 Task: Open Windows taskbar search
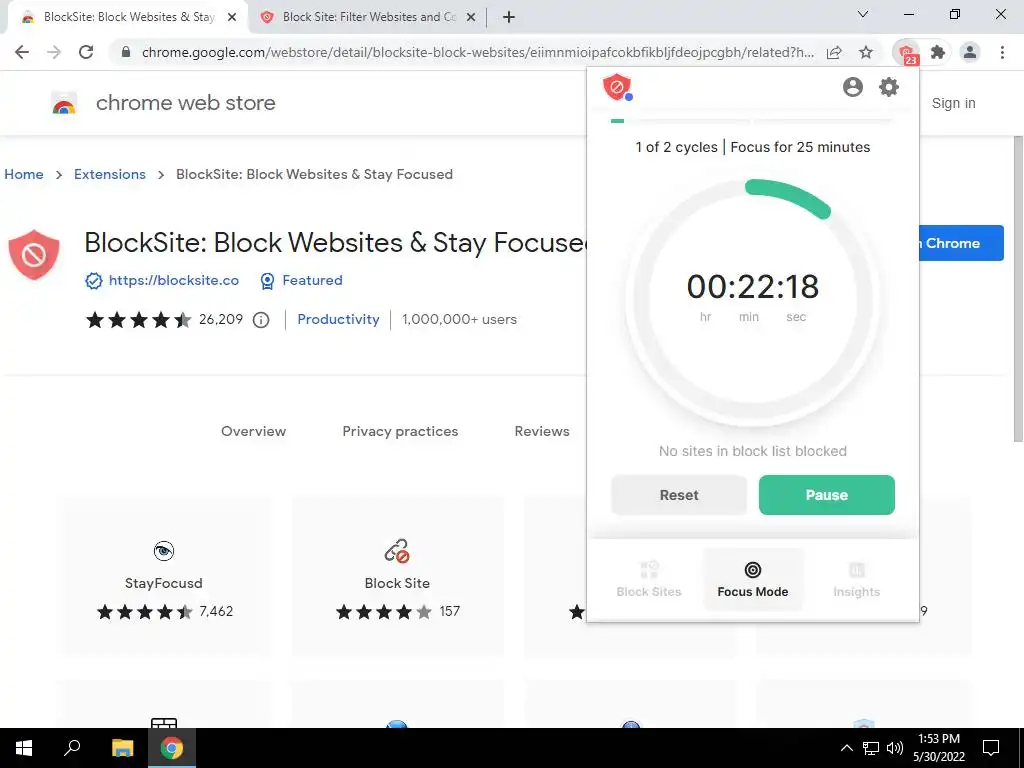coord(72,748)
